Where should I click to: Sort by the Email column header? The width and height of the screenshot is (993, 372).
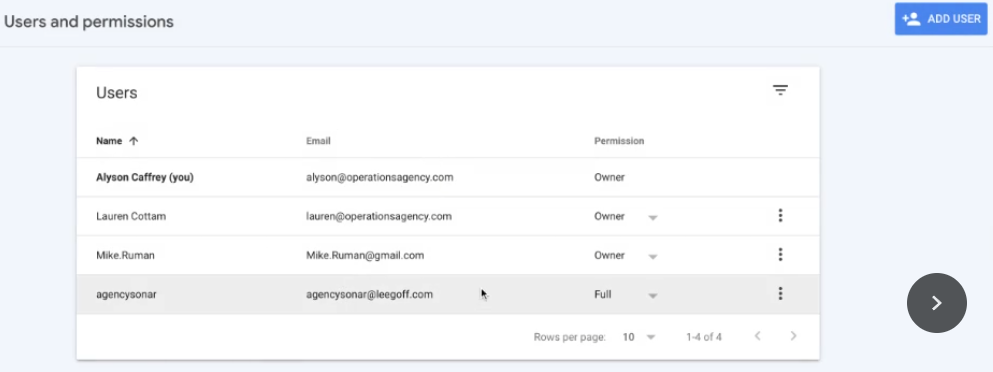click(x=319, y=141)
